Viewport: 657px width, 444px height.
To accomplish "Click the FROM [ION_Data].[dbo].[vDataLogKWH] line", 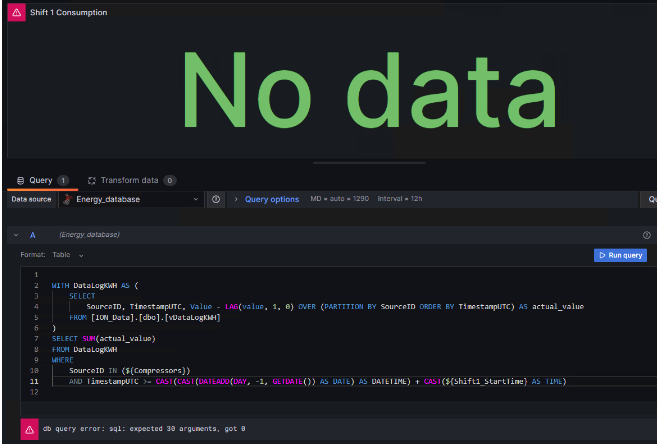I will (145, 318).
